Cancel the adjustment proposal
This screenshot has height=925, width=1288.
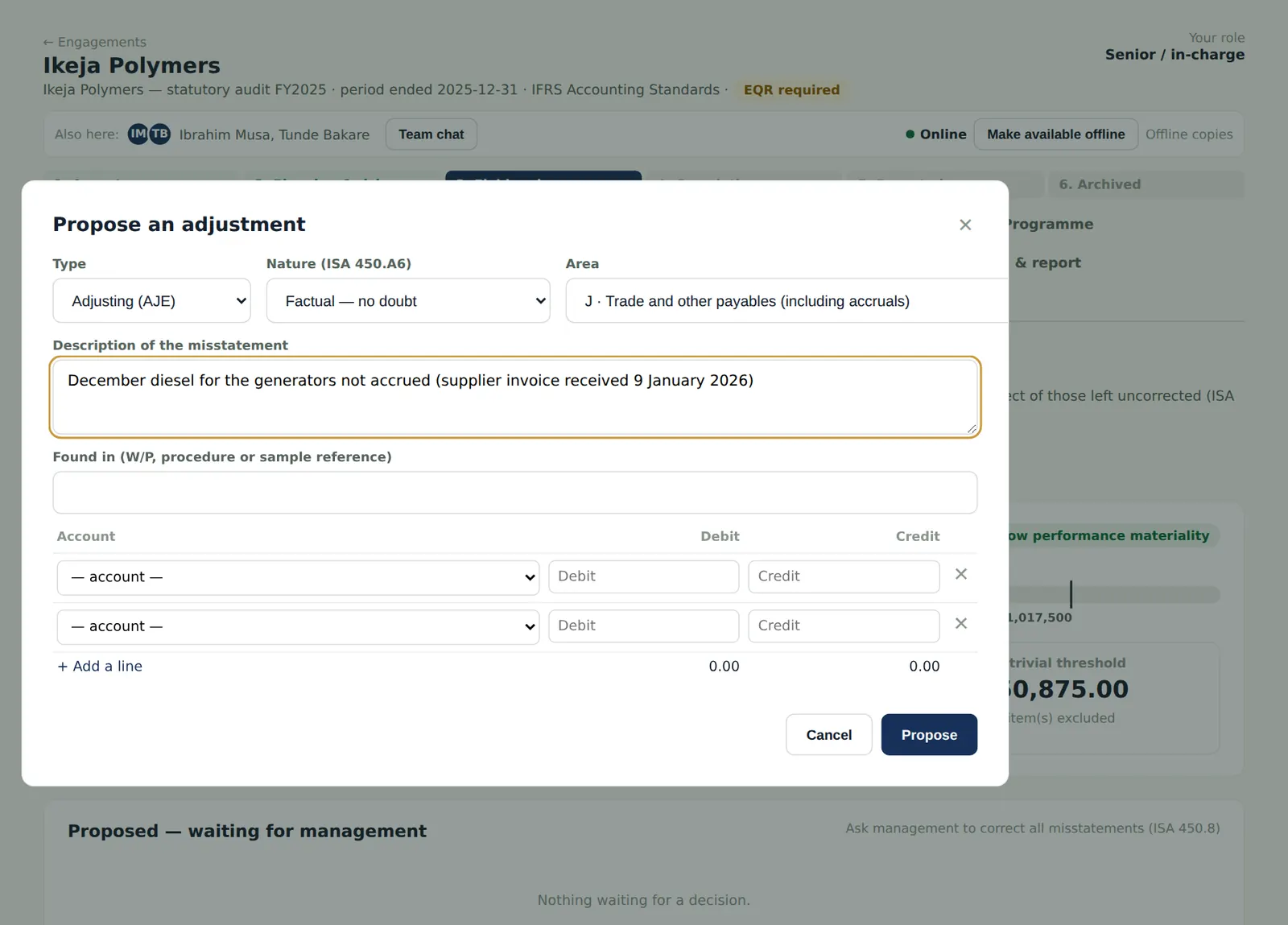coord(828,735)
